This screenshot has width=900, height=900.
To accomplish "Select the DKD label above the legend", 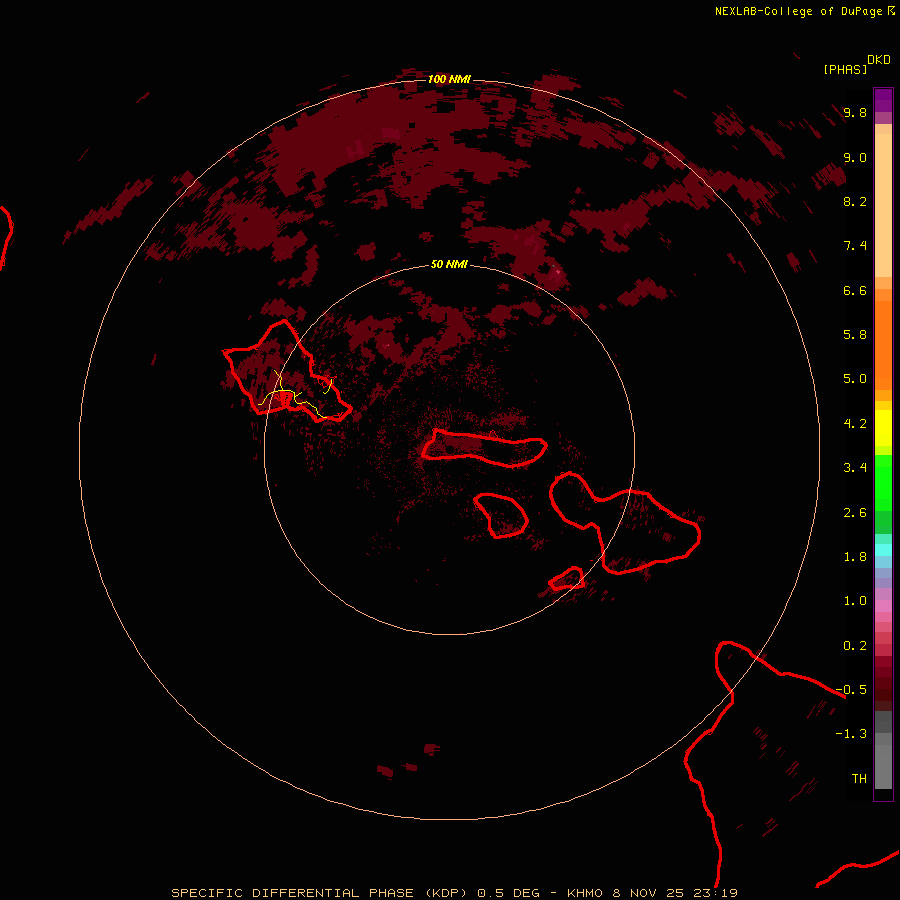I will (879, 60).
